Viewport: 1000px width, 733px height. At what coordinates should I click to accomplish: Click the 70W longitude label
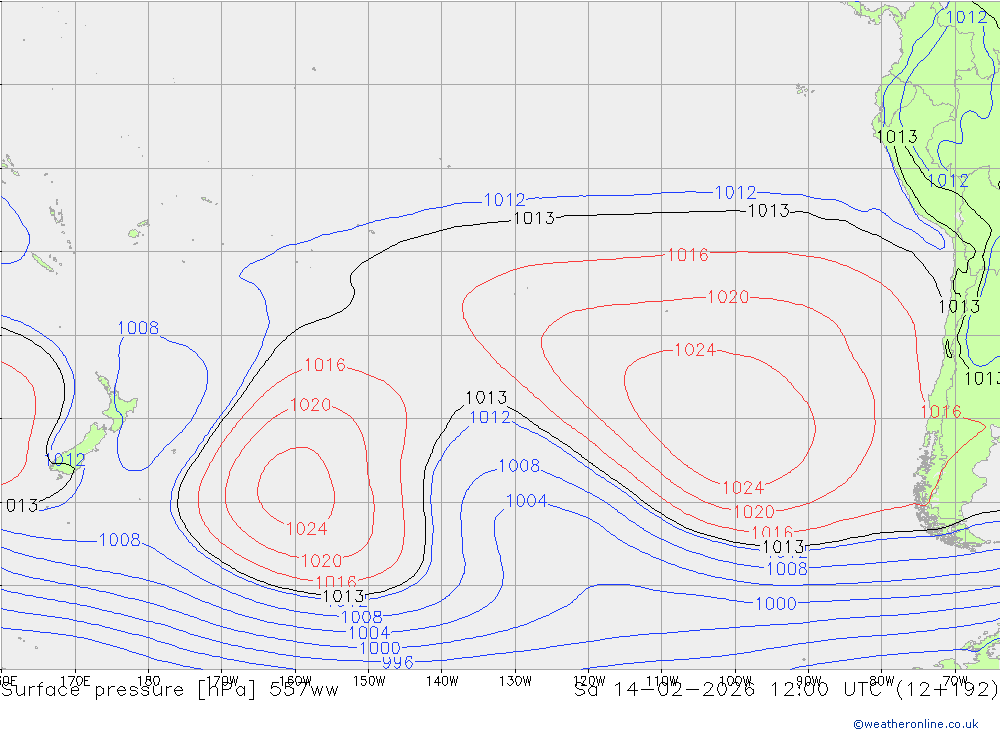[x=955, y=681]
